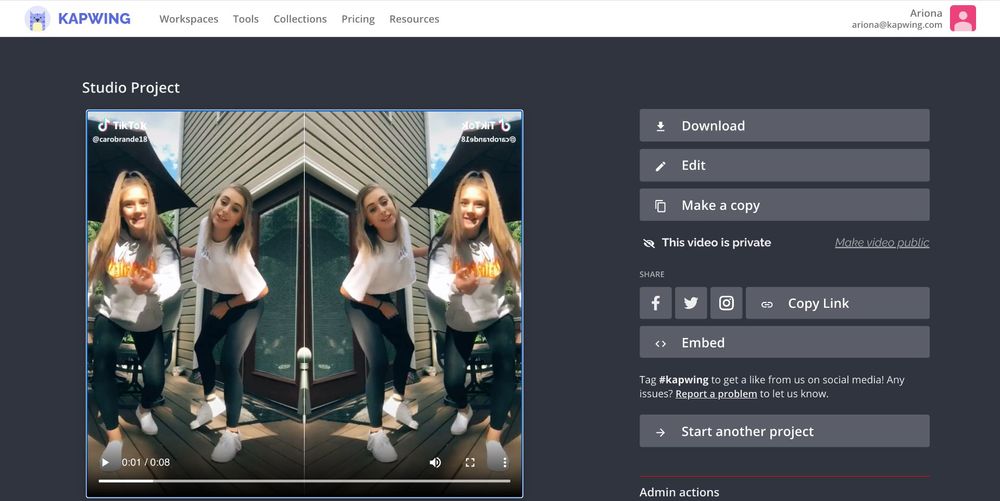Download the video
The height and width of the screenshot is (501, 1000).
coord(784,126)
